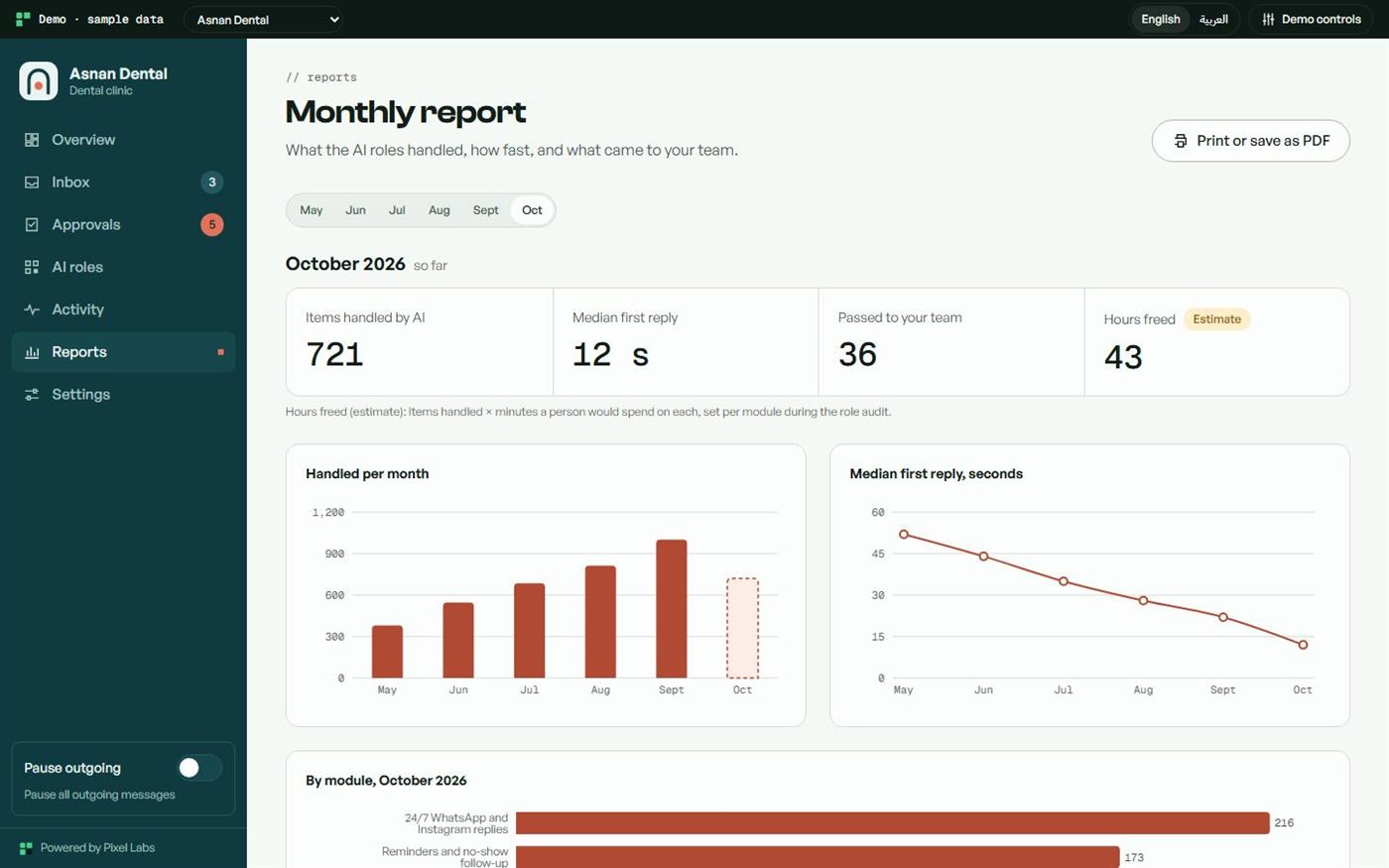Click the Jul data point on reply chart
The image size is (1389, 868).
1064,581
